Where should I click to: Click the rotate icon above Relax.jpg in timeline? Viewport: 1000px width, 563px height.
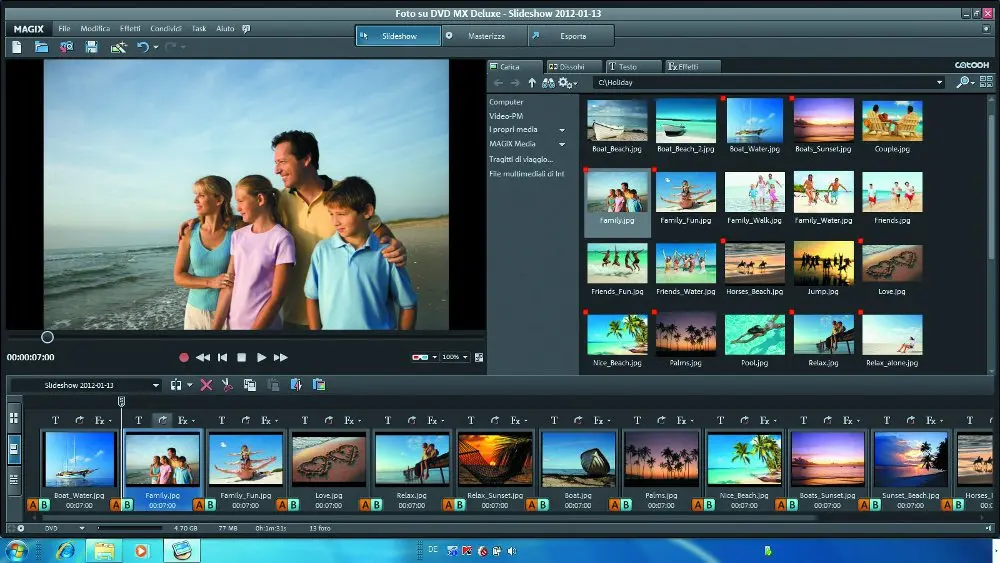412,420
